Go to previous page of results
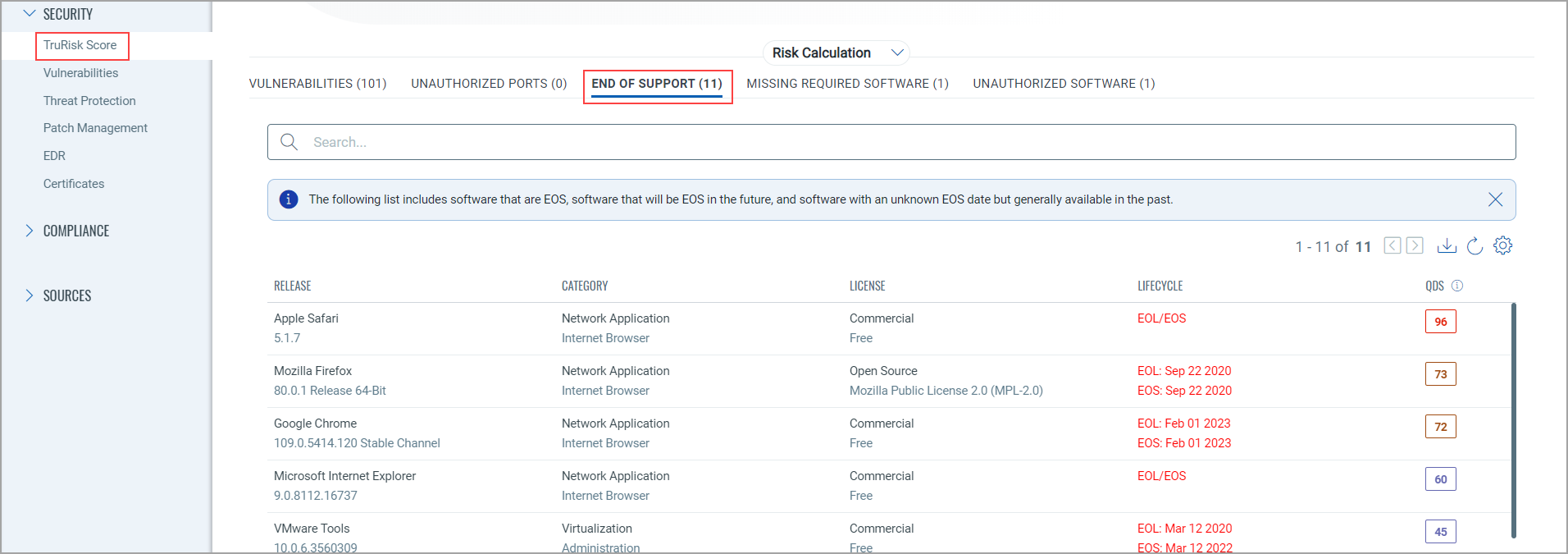This screenshot has width=1568, height=554. [x=1393, y=245]
